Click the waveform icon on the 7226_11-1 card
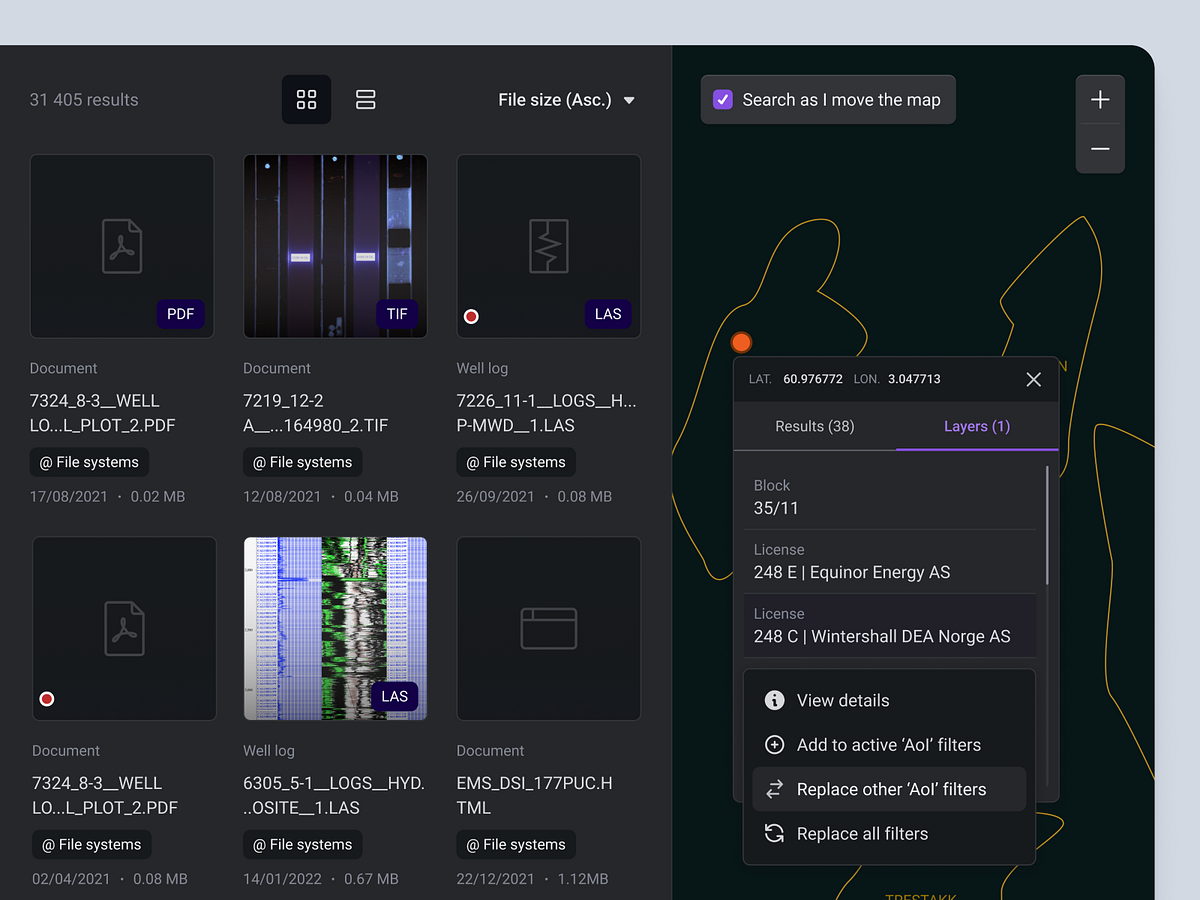This screenshot has width=1200, height=900. point(548,246)
